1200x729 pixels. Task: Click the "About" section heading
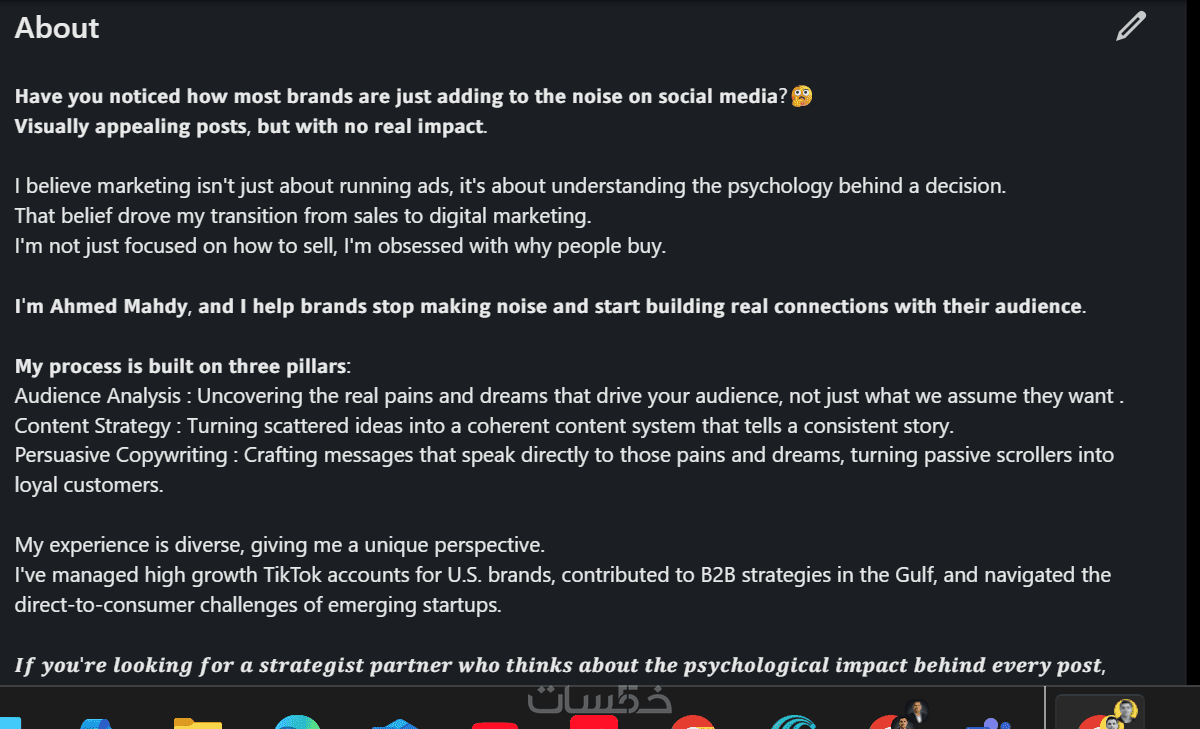pyautogui.click(x=57, y=28)
